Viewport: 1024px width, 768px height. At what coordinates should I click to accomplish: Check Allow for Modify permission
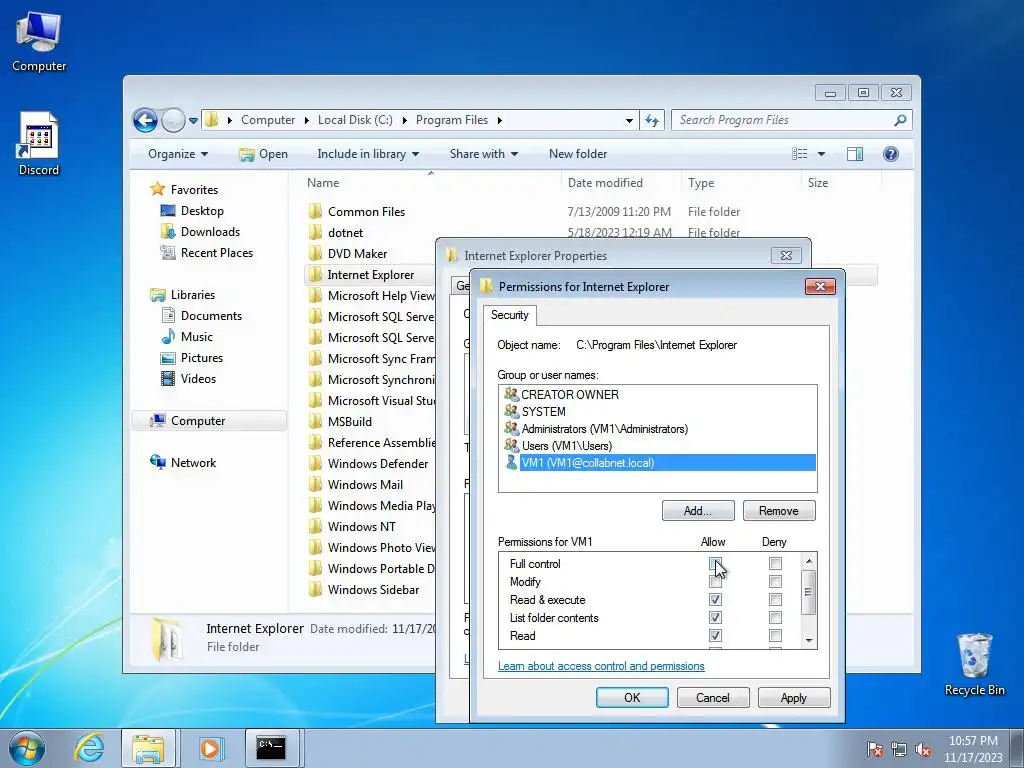[x=715, y=581]
